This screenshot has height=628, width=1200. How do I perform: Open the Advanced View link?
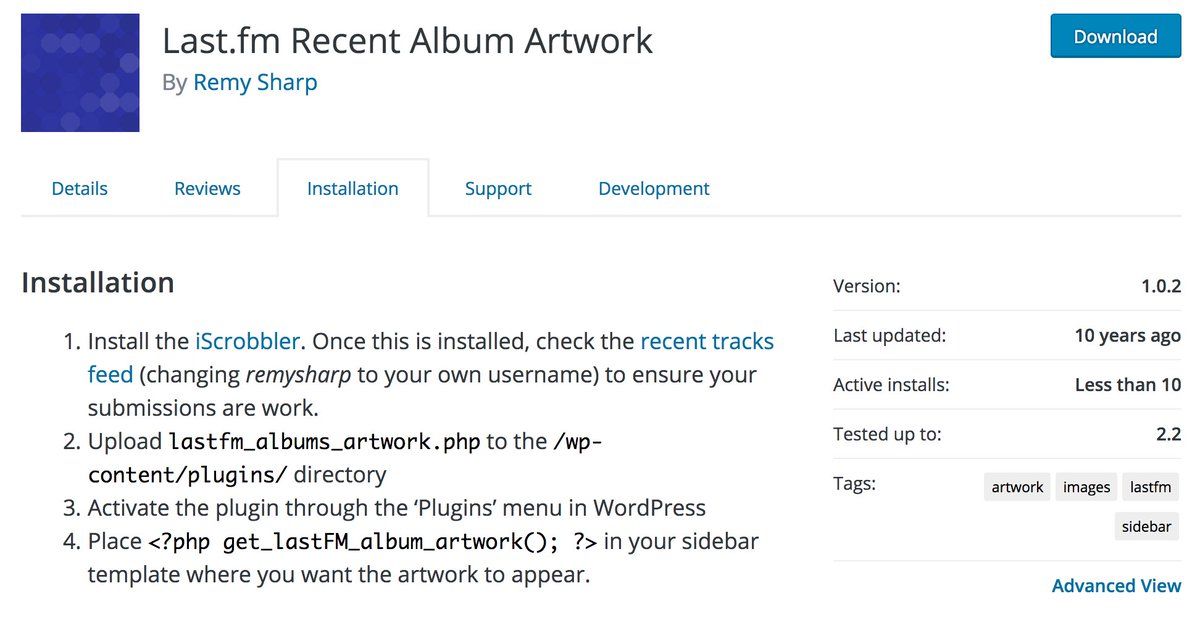click(1116, 586)
